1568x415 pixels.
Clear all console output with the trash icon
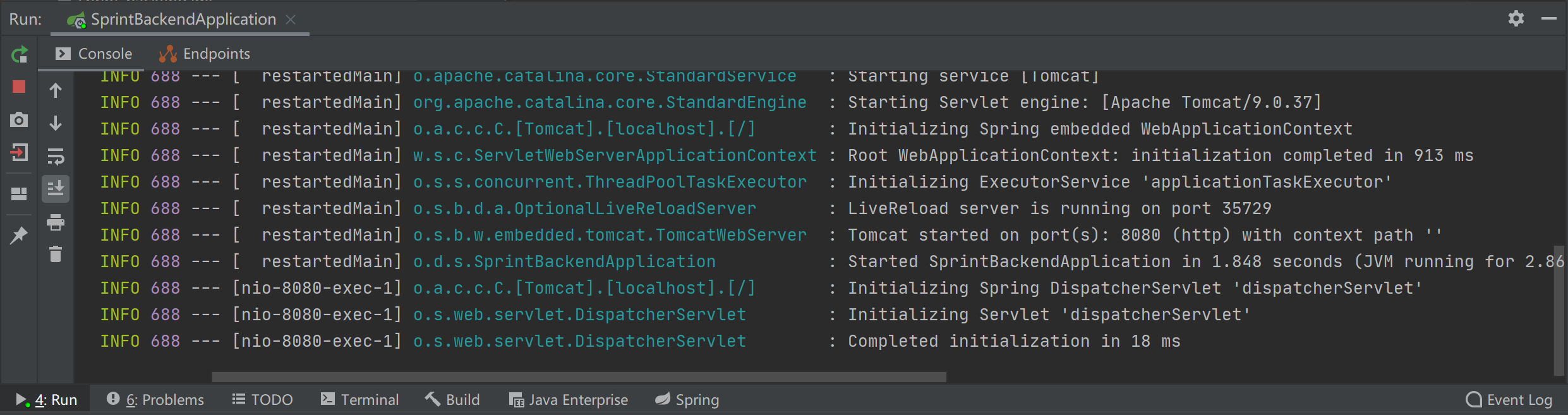56,254
